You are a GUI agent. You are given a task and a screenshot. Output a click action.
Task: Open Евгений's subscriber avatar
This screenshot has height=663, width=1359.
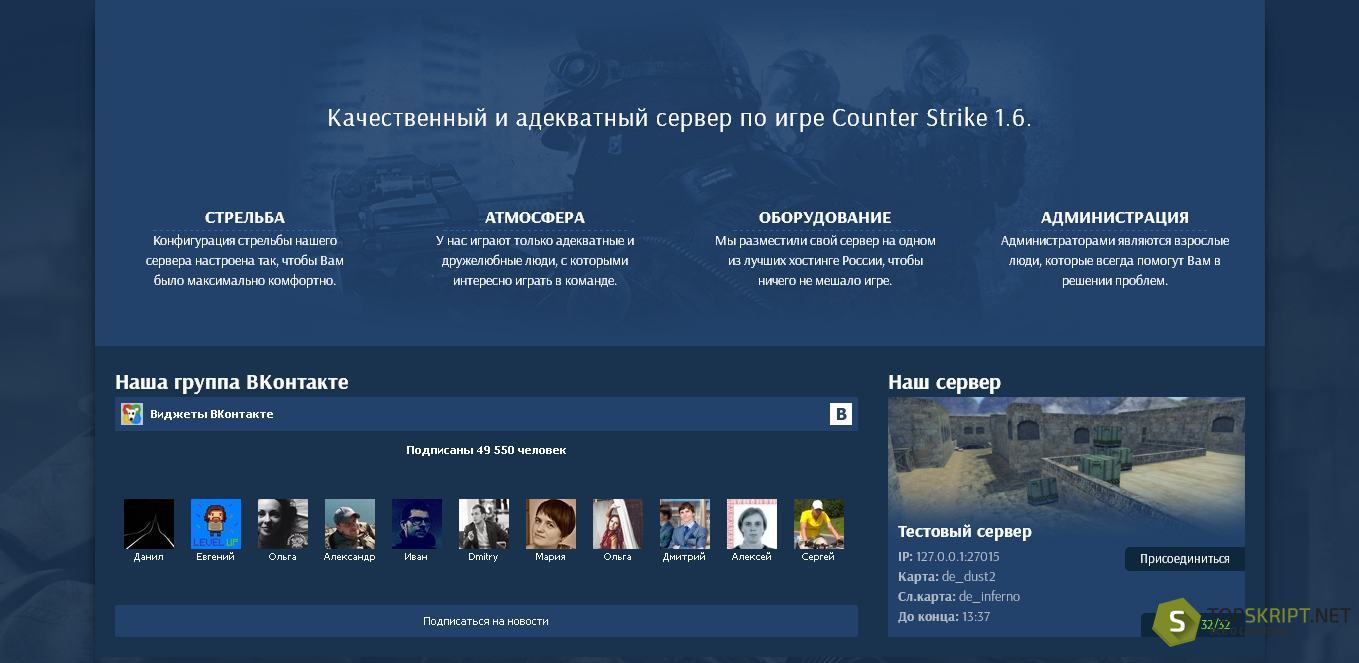[216, 524]
